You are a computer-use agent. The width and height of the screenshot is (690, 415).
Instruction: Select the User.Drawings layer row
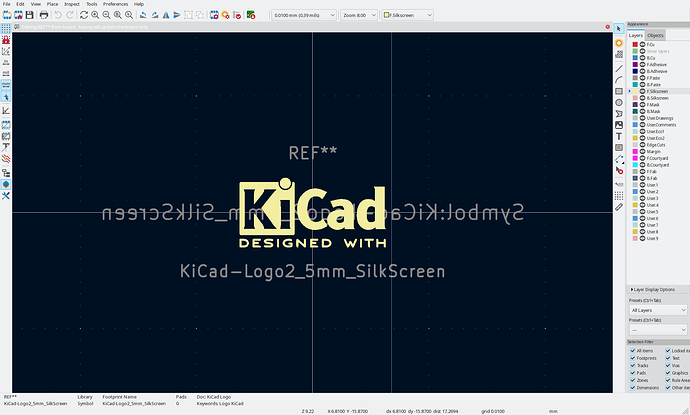(659, 118)
